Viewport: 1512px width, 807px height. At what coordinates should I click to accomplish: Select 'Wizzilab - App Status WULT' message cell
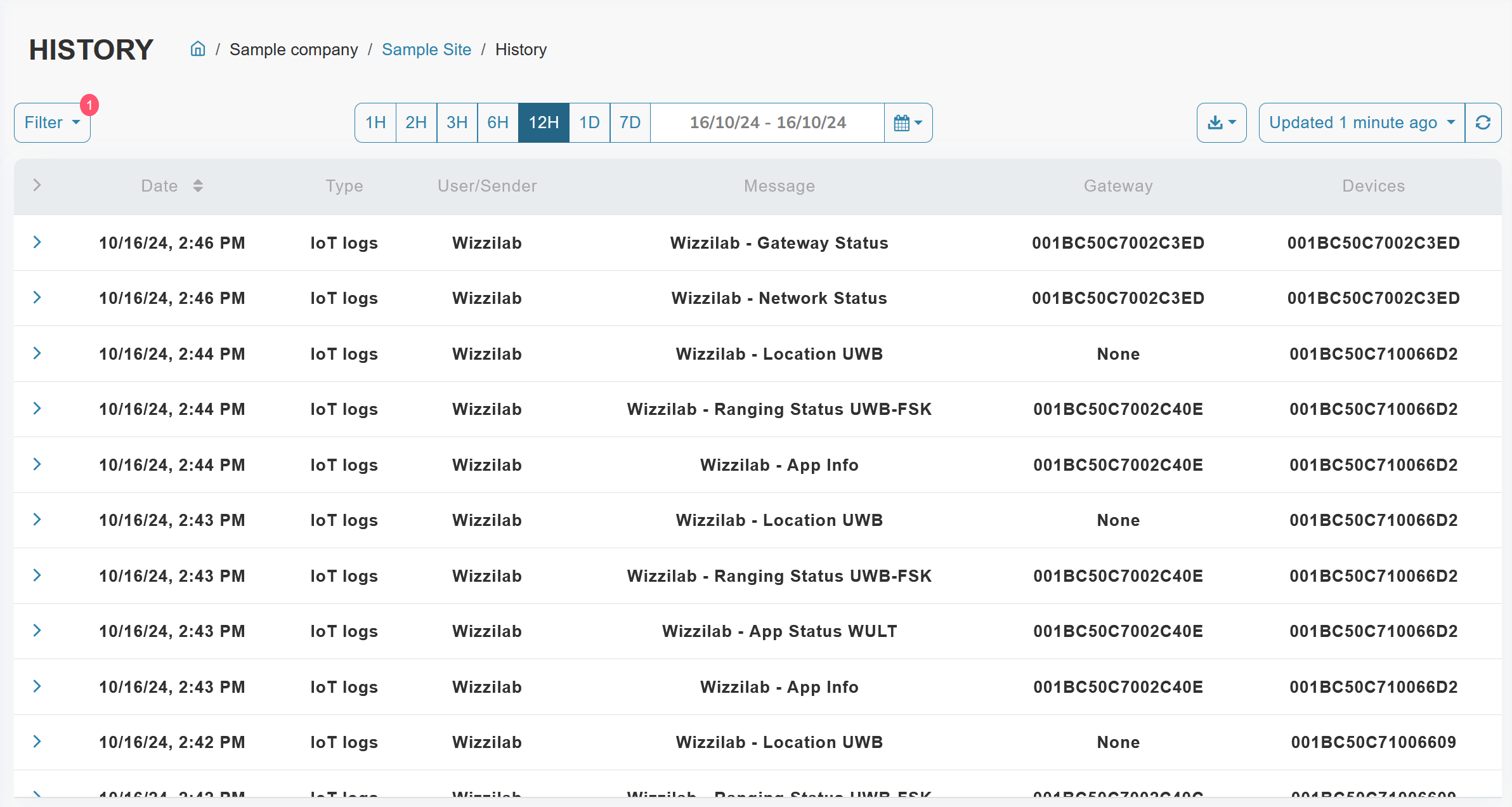779,631
